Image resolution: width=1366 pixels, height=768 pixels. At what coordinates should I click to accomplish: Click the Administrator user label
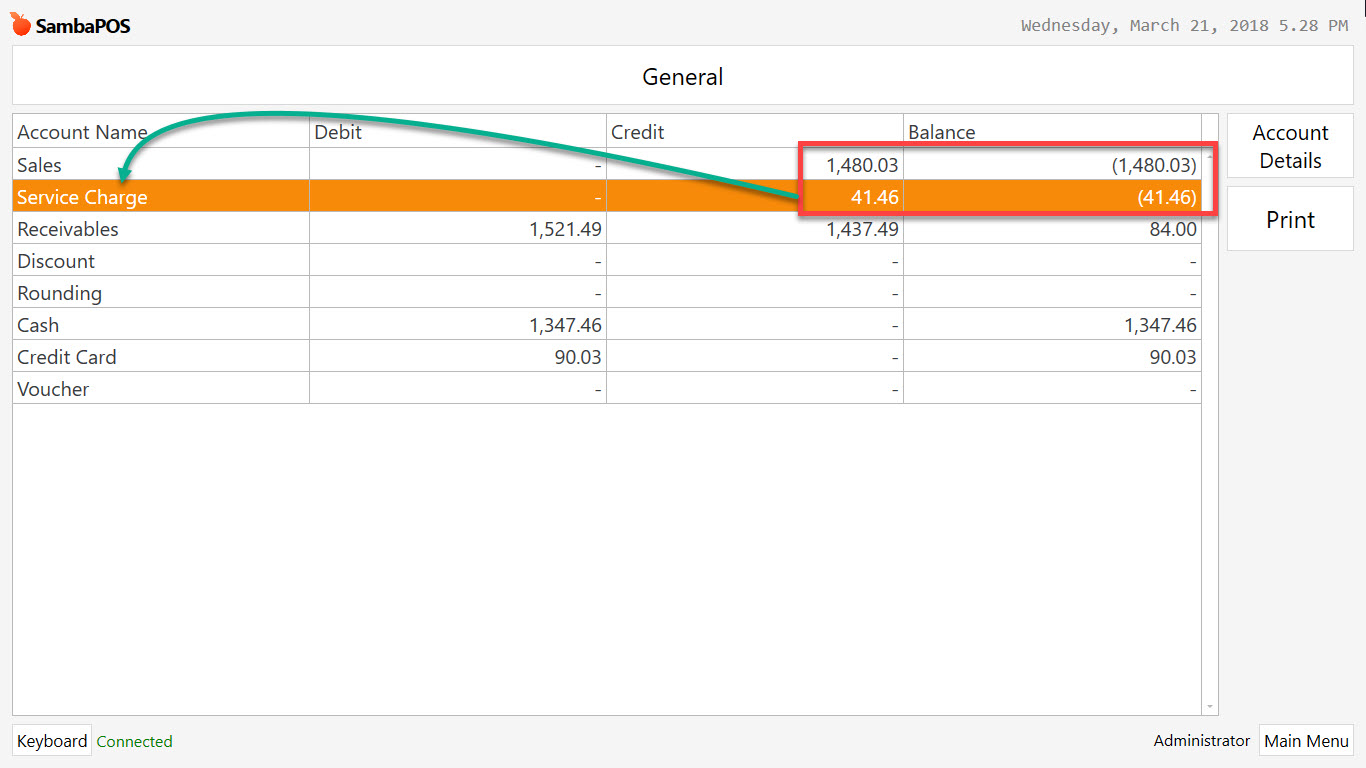(x=1201, y=740)
